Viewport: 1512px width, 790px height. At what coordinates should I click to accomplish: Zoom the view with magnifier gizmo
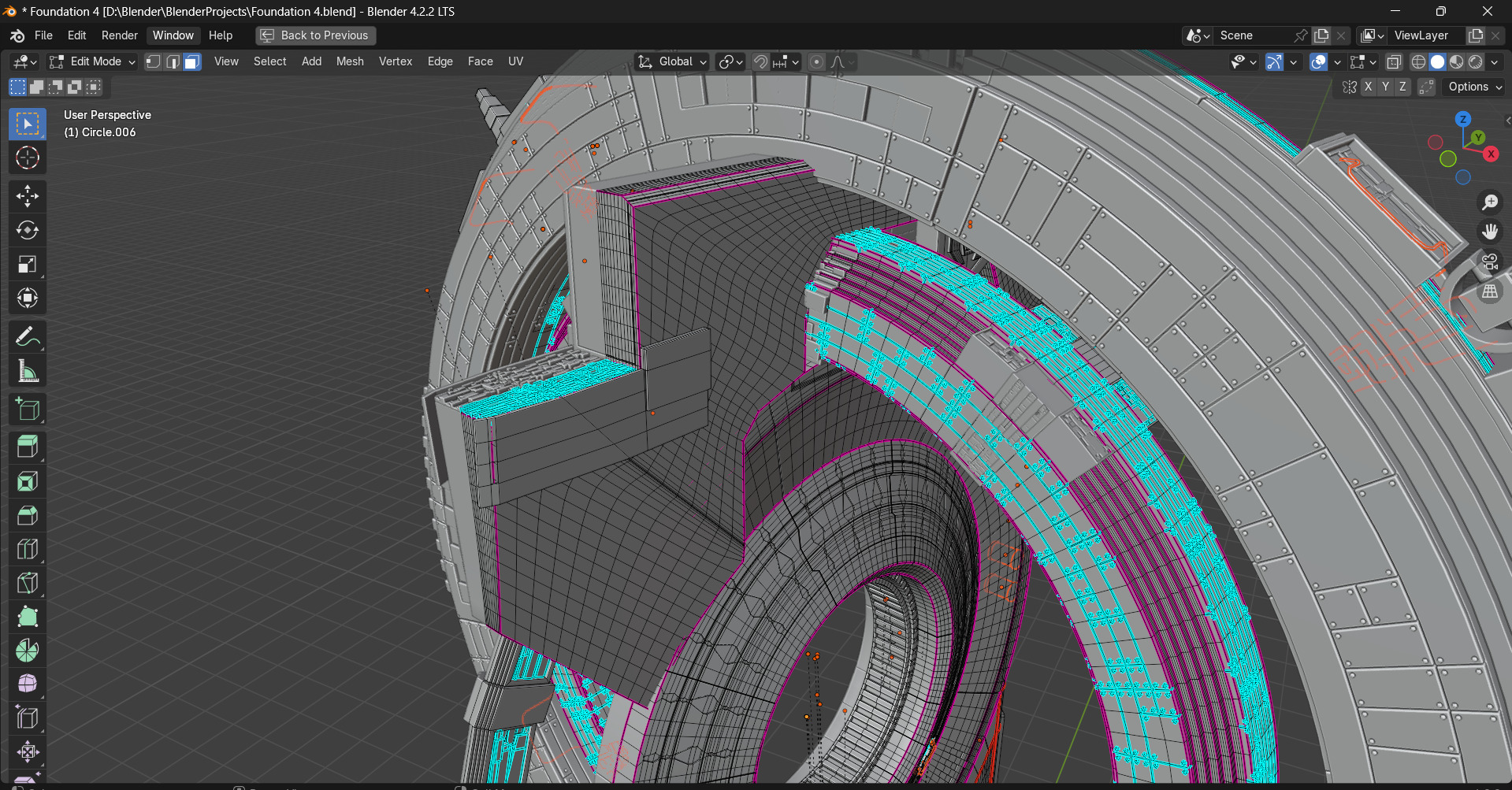pos(1490,202)
